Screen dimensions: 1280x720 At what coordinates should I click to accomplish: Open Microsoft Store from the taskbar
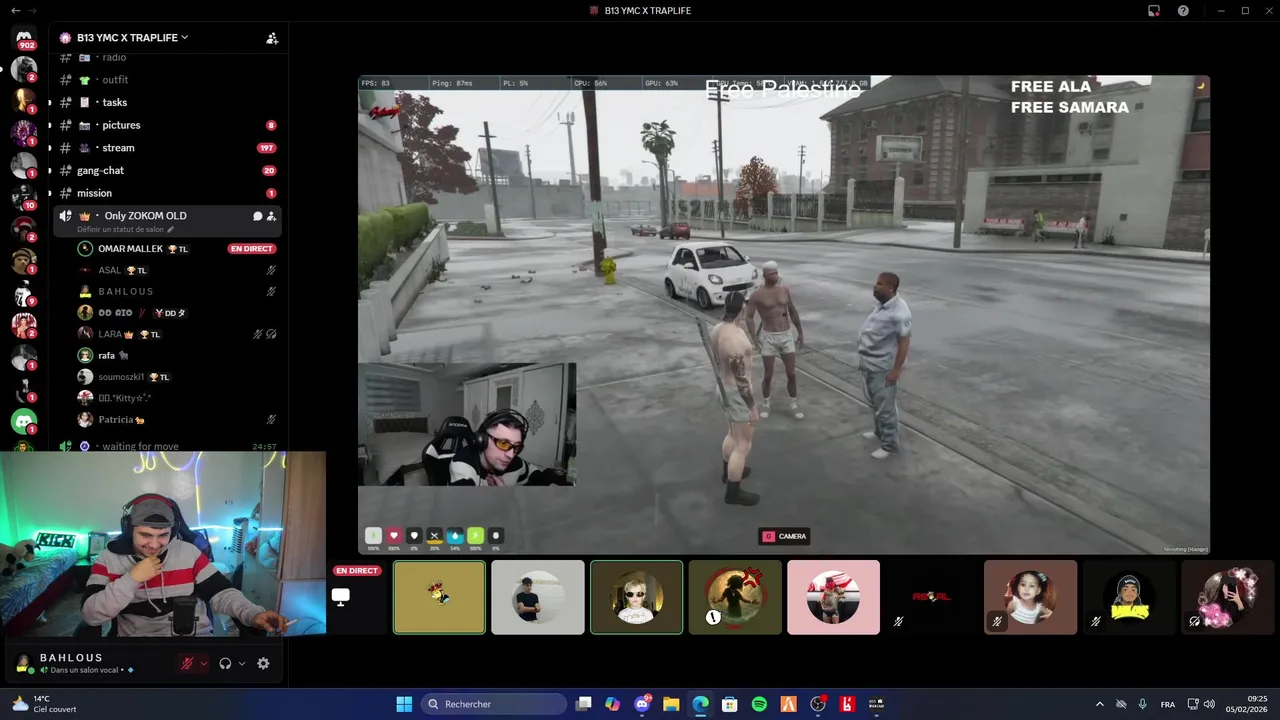point(730,704)
